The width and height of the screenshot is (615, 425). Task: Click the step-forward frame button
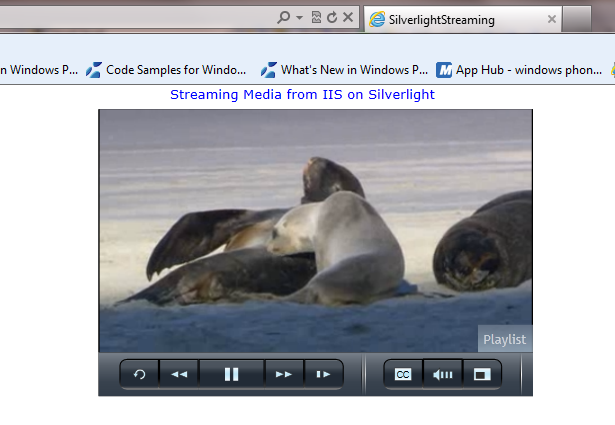pyautogui.click(x=323, y=374)
